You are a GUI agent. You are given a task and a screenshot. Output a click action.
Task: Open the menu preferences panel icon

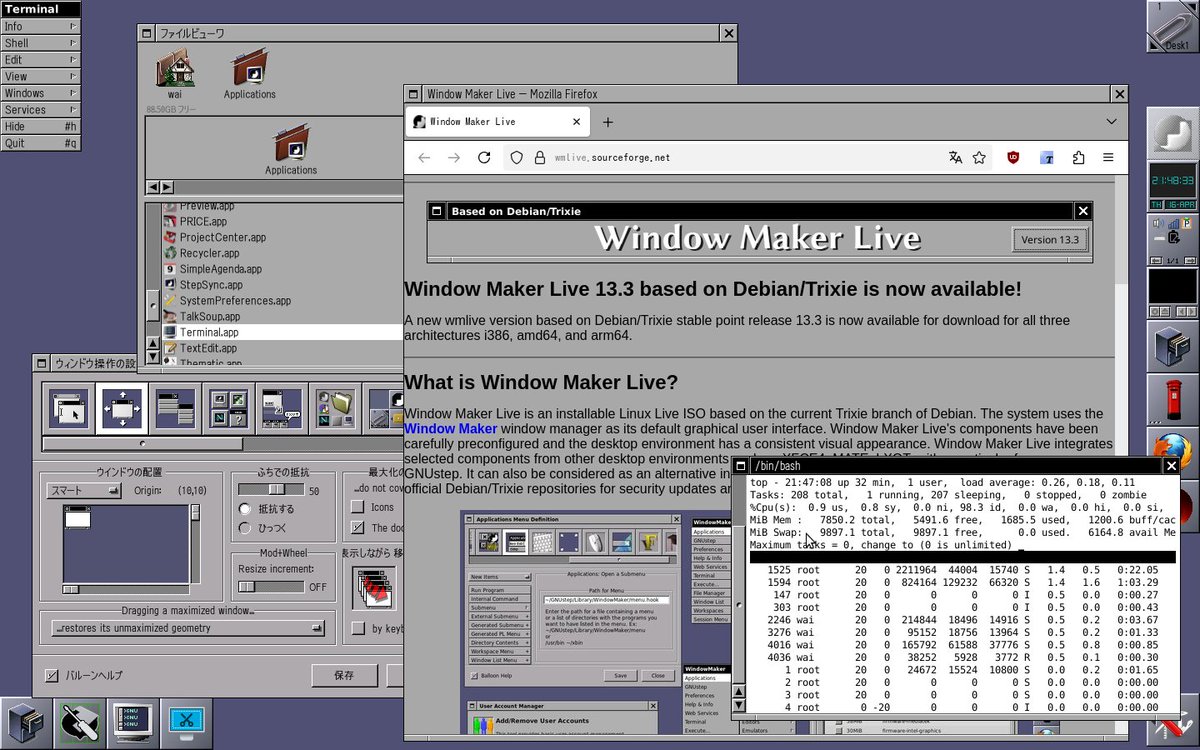(x=174, y=408)
